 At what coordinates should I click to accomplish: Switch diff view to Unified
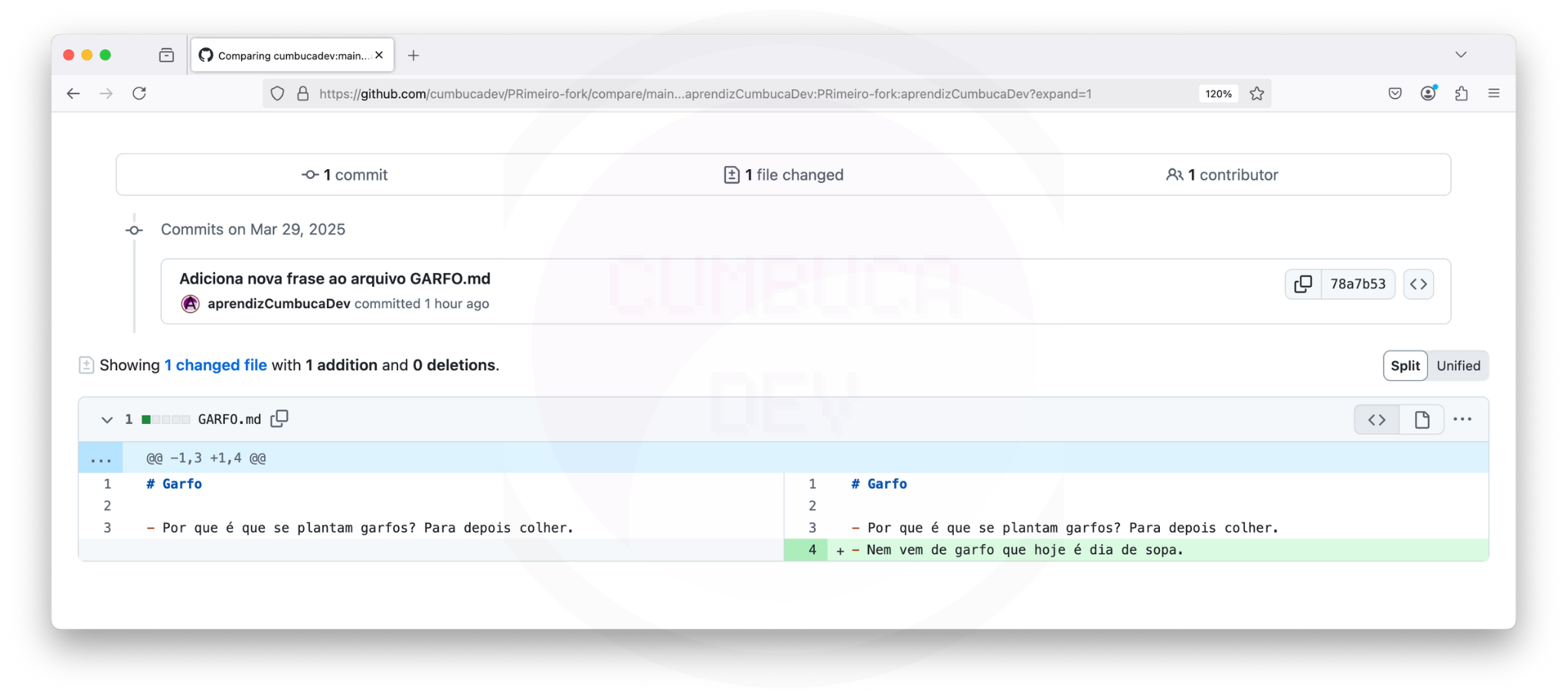click(x=1458, y=366)
